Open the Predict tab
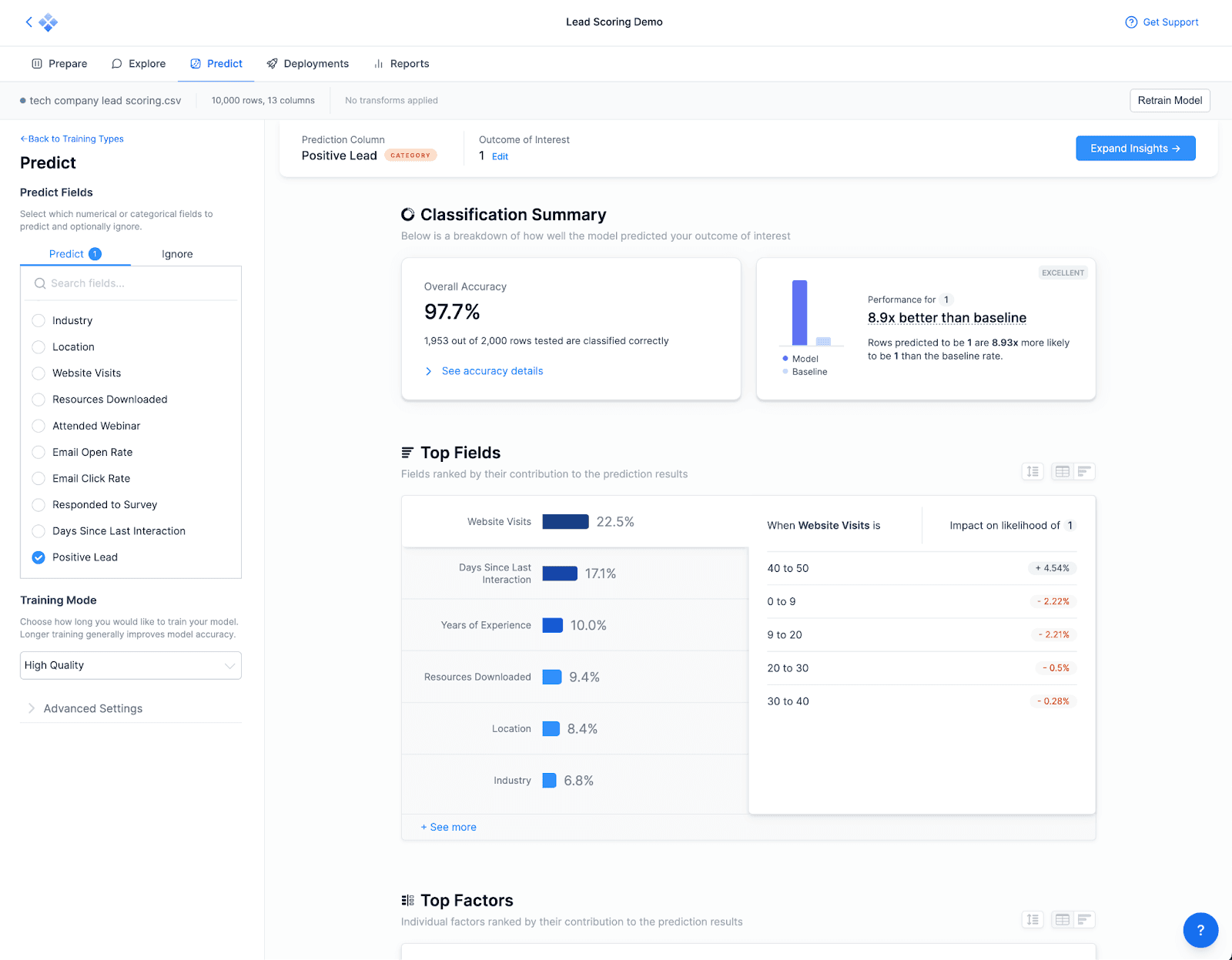This screenshot has height=960, width=1232. (x=216, y=64)
